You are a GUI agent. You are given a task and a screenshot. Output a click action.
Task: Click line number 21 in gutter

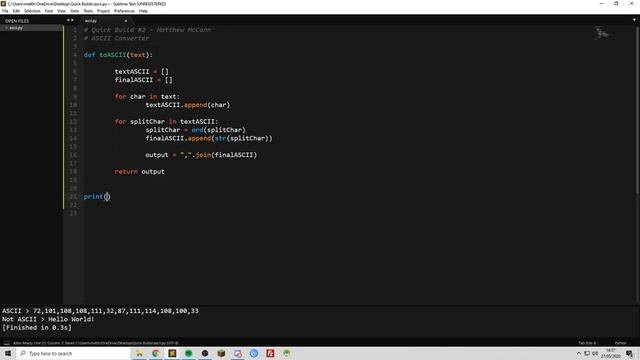73,197
